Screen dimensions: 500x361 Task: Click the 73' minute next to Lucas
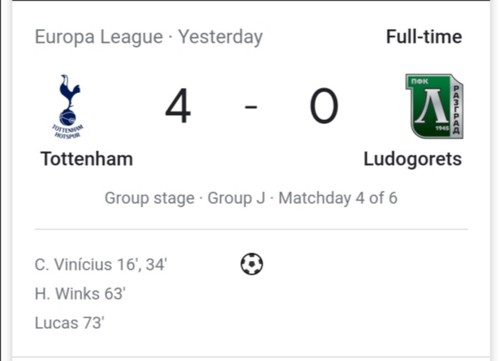pos(94,323)
